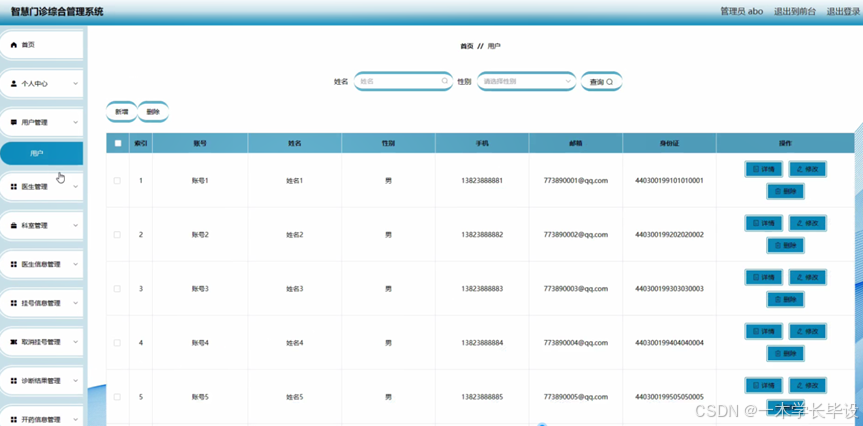Click the 删除 button in the 账号4 row
The image size is (863, 426).
pos(785,353)
